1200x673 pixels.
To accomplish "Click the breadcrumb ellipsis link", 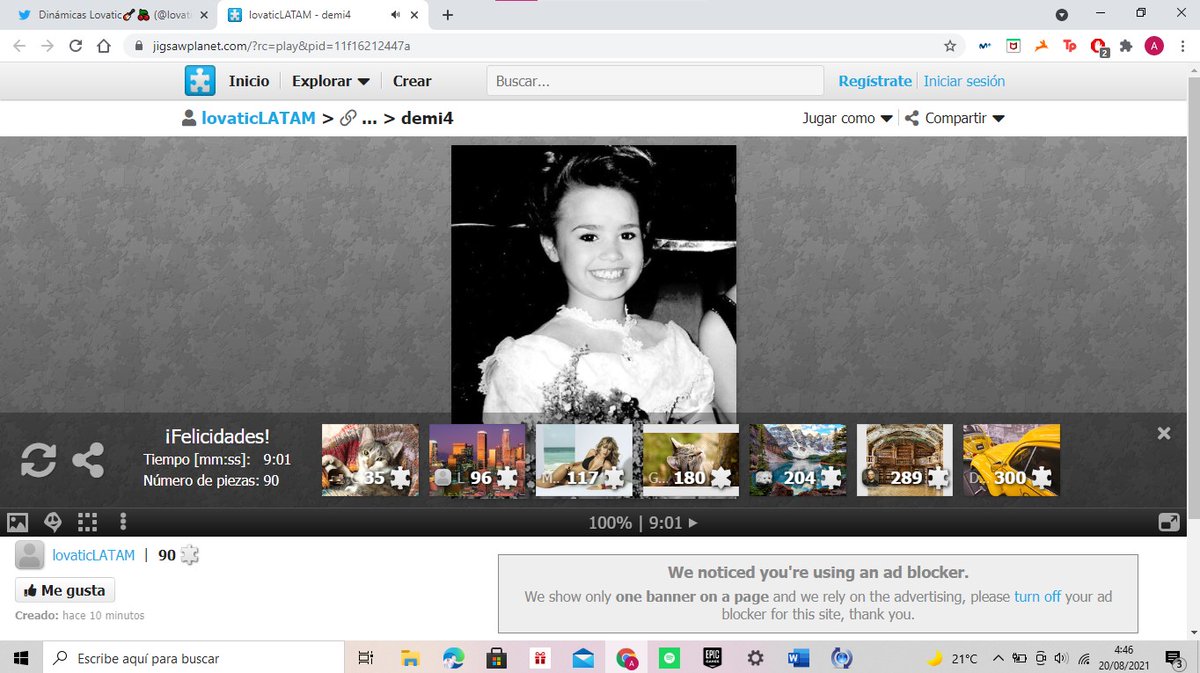I will coord(369,118).
